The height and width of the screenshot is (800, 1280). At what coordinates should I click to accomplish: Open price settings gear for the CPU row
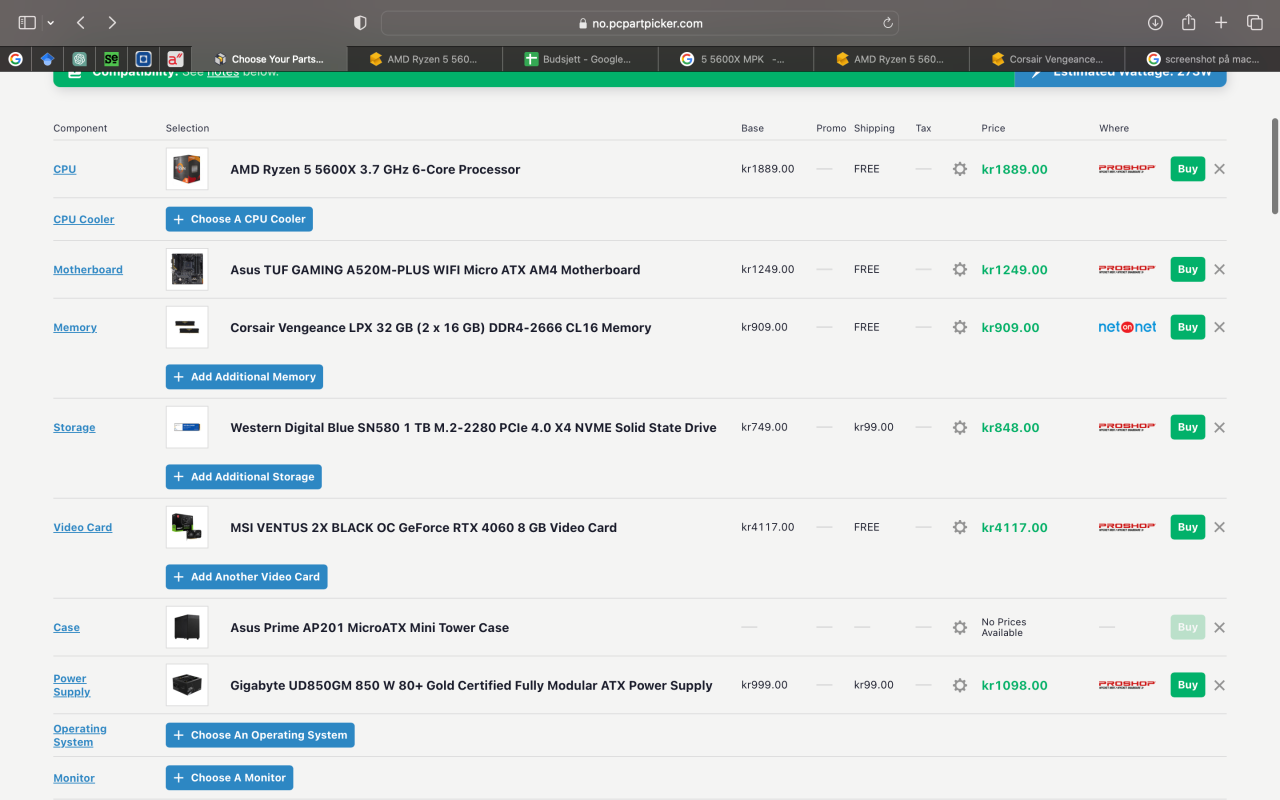[959, 169]
